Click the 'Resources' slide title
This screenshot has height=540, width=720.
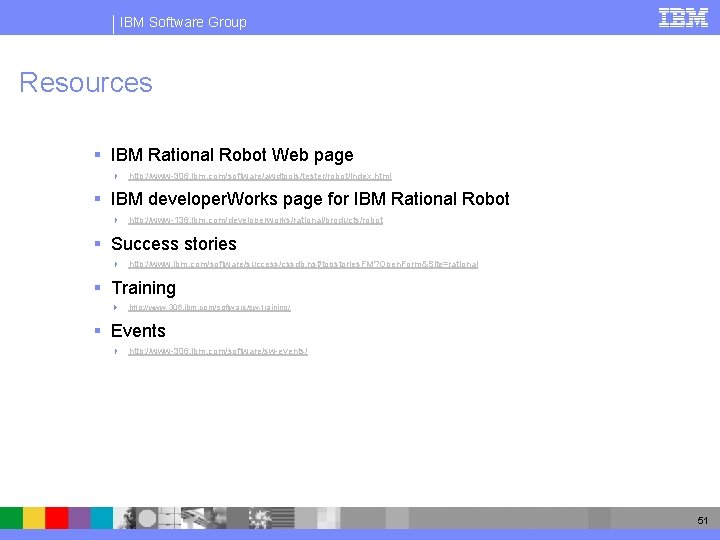(86, 83)
